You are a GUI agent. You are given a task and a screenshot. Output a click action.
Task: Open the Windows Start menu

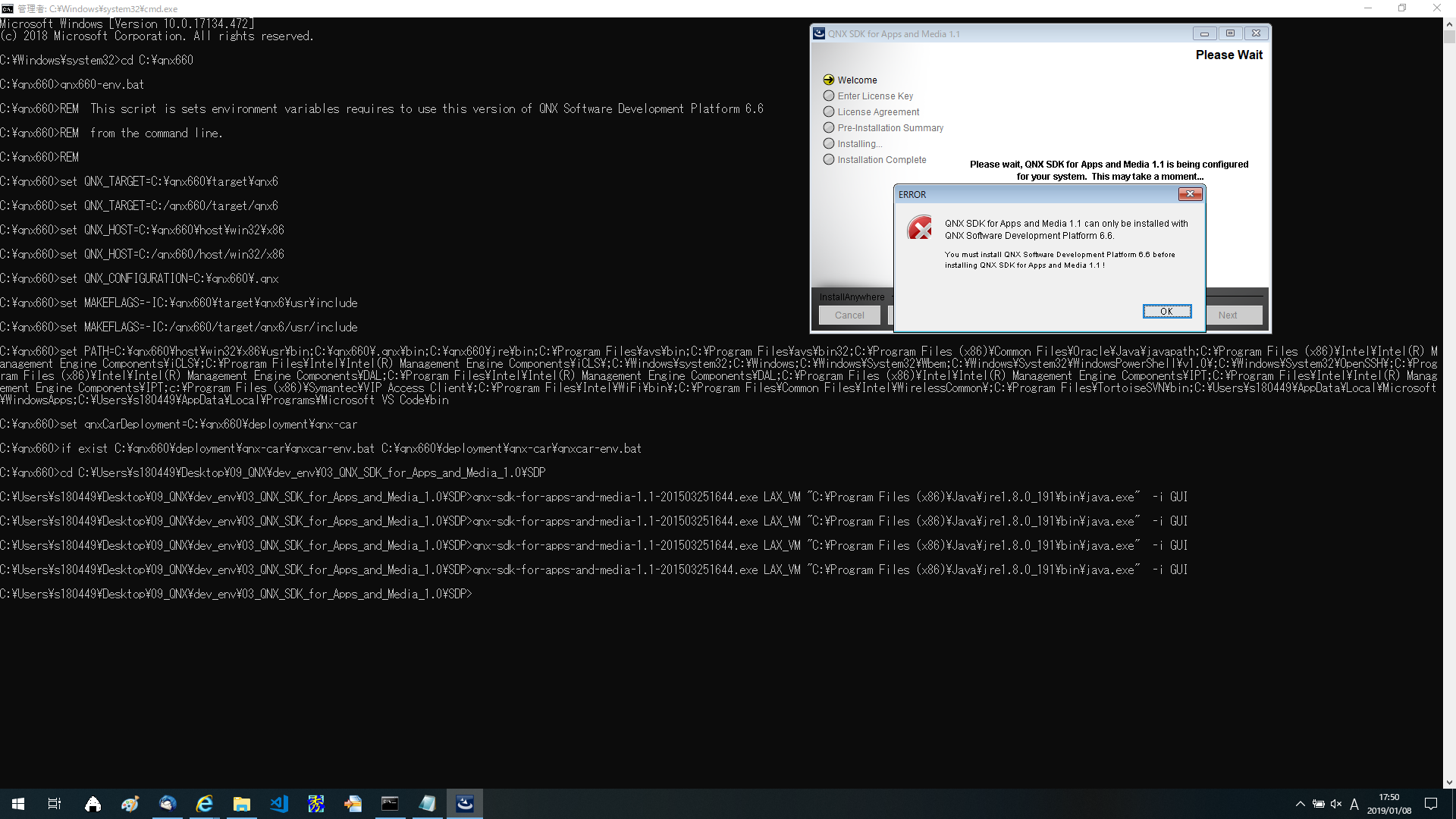point(18,804)
